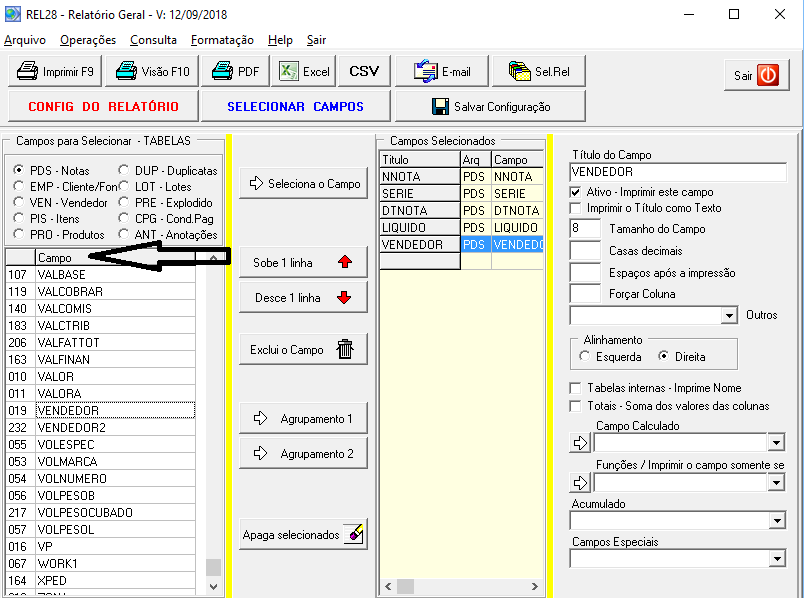Click the red power icon on Sair
Screen dimensions: 804x598
(x=768, y=75)
